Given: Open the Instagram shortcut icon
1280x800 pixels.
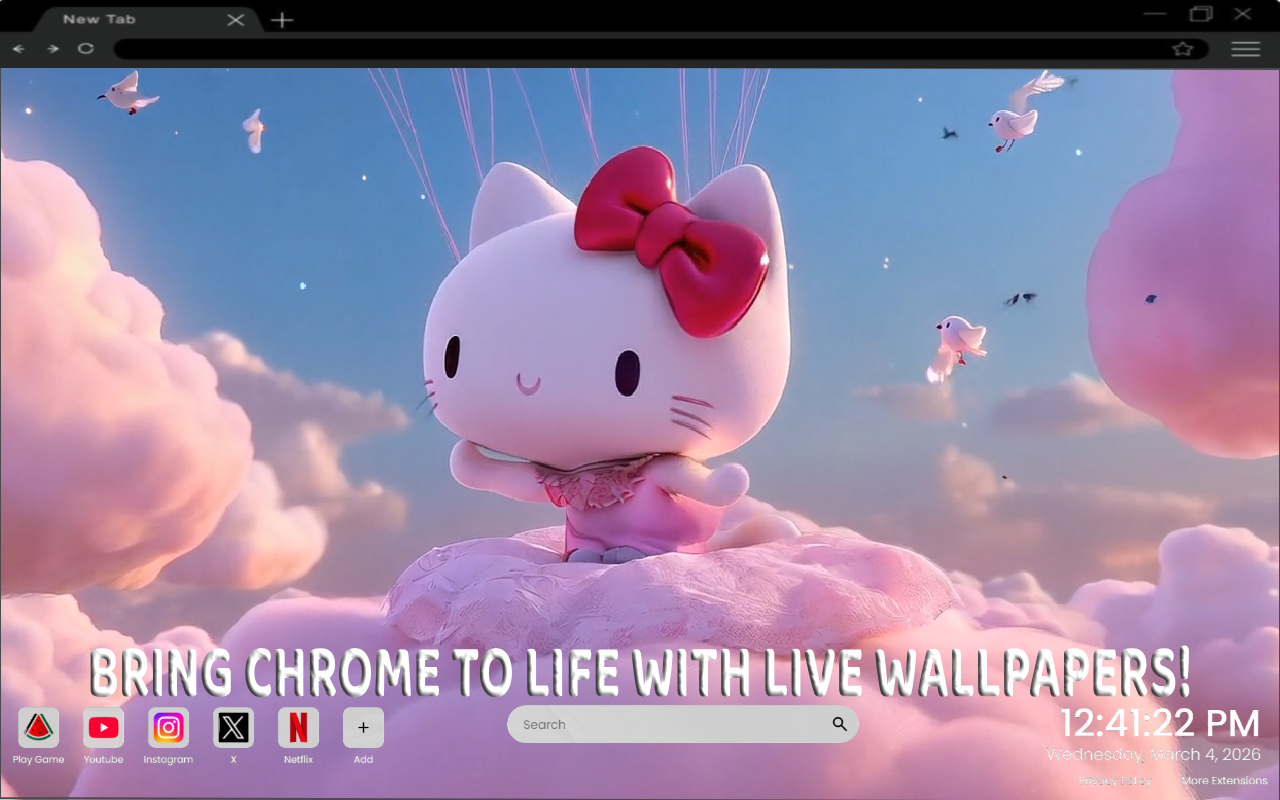Looking at the screenshot, I should pos(168,728).
